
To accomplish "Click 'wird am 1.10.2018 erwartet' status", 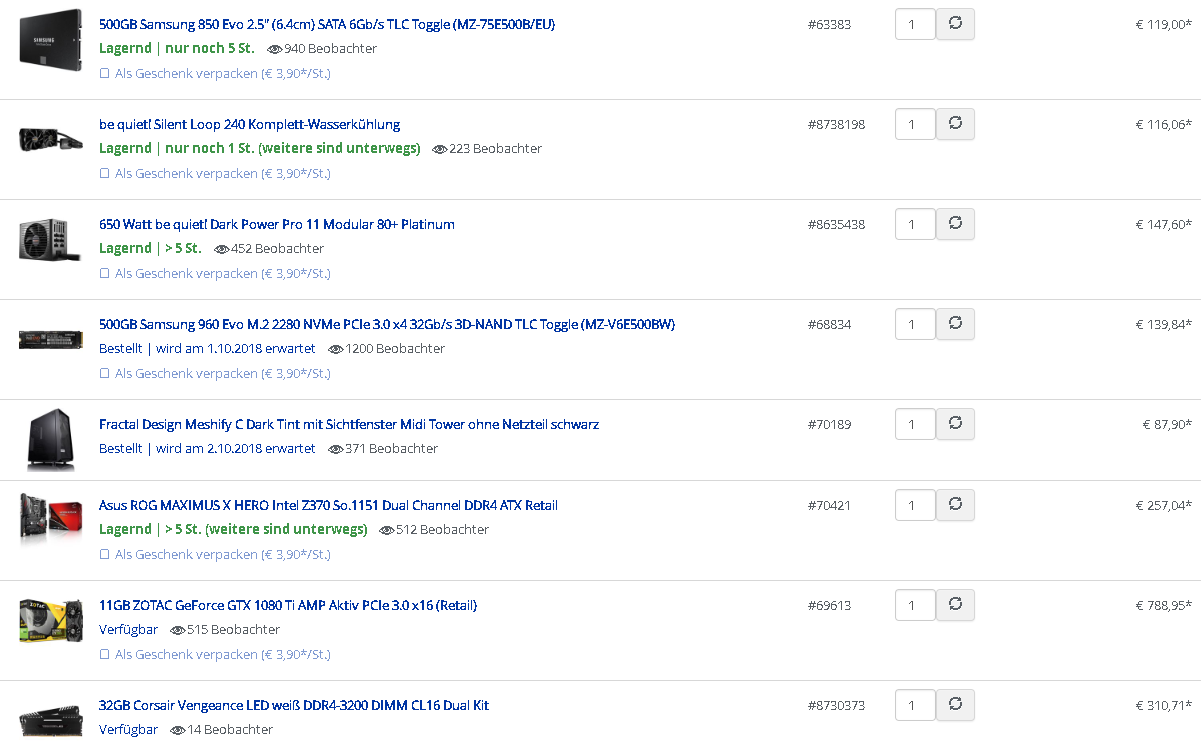I will (235, 349).
